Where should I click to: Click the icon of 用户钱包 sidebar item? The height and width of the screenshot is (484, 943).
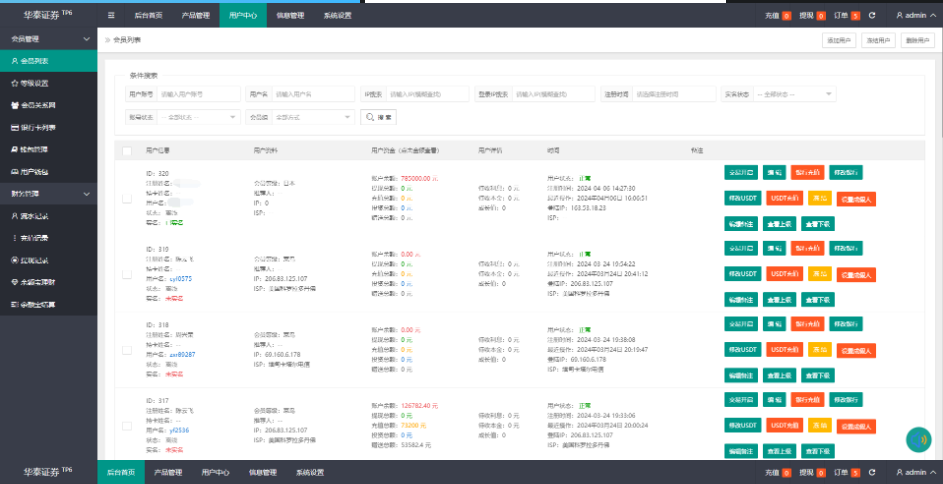pyautogui.click(x=15, y=172)
